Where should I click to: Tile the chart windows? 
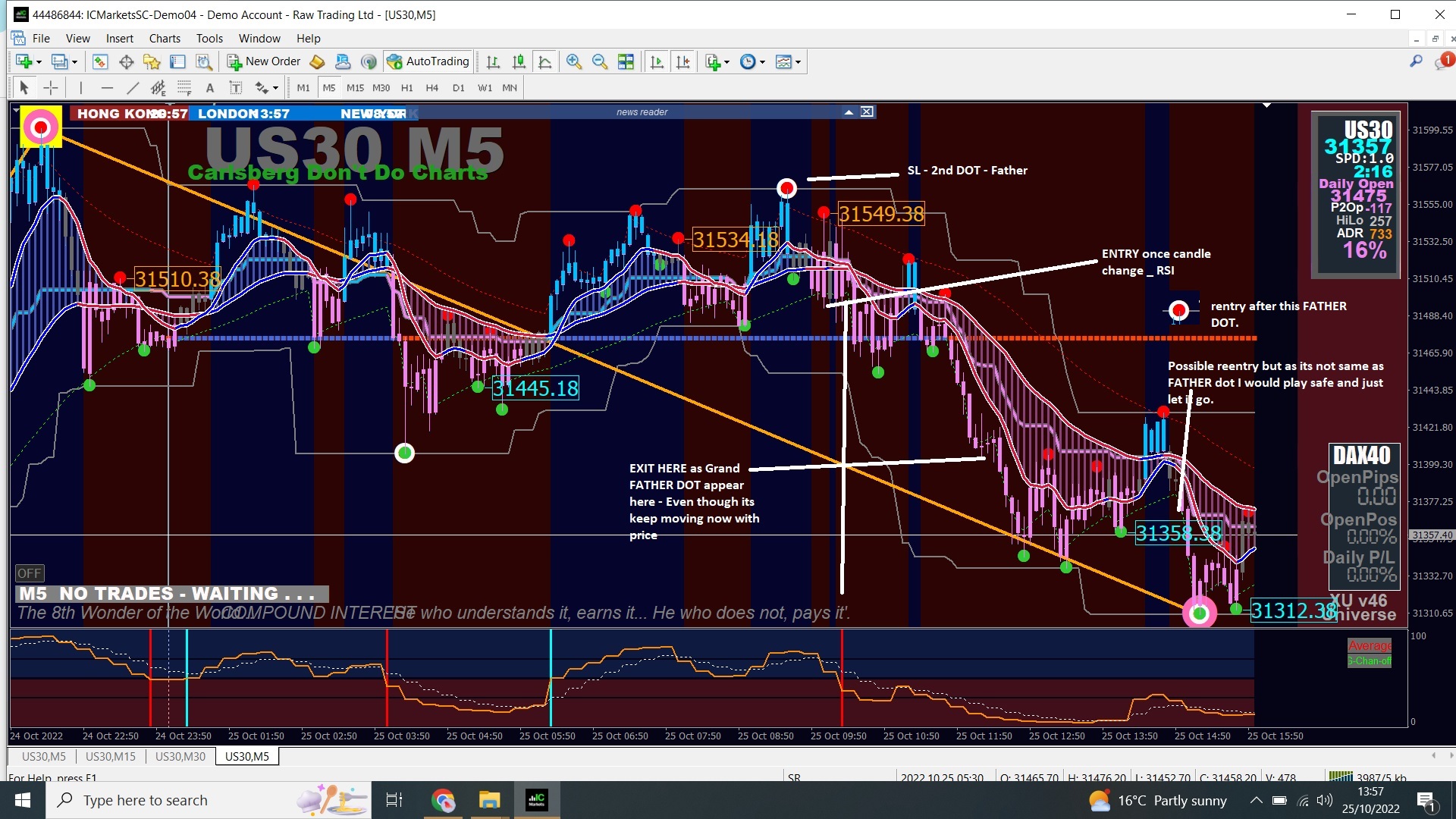pyautogui.click(x=626, y=61)
